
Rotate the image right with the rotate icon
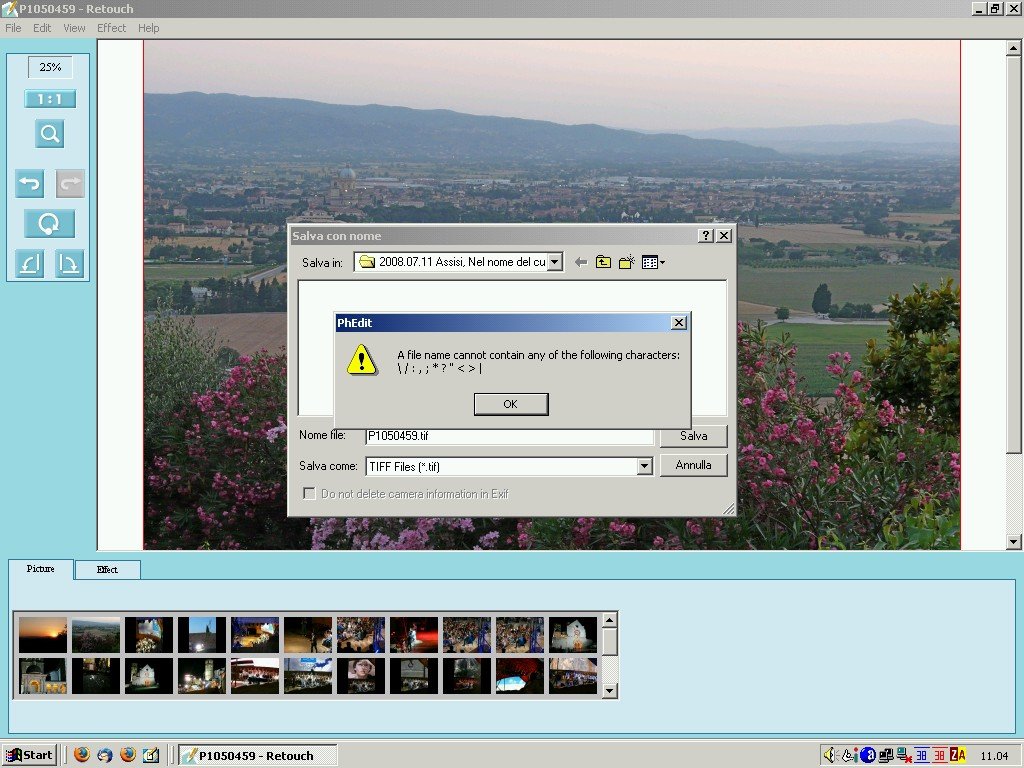coord(70,264)
